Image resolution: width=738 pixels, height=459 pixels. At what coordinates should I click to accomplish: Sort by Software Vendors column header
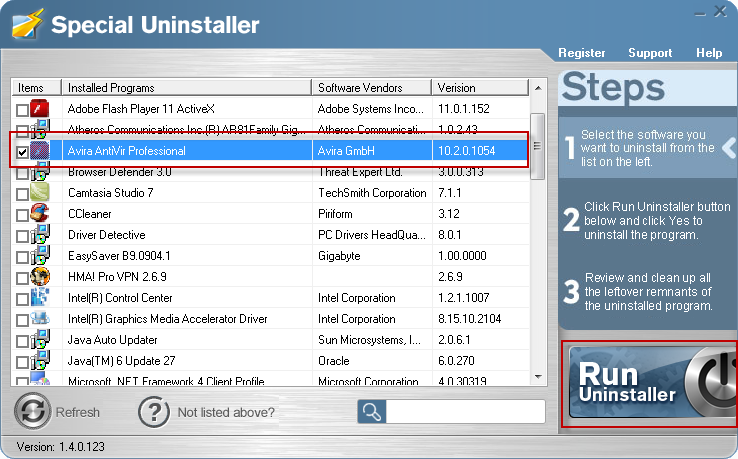[371, 88]
